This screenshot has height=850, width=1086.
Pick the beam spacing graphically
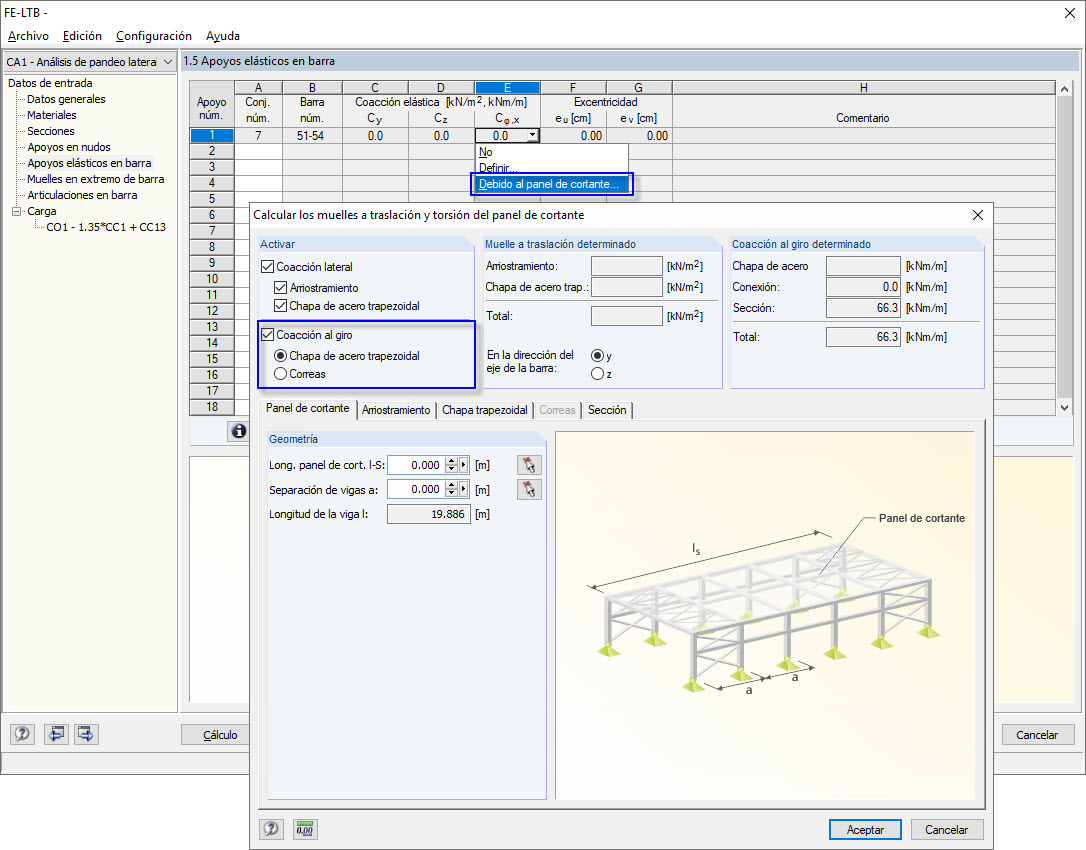pyautogui.click(x=529, y=490)
